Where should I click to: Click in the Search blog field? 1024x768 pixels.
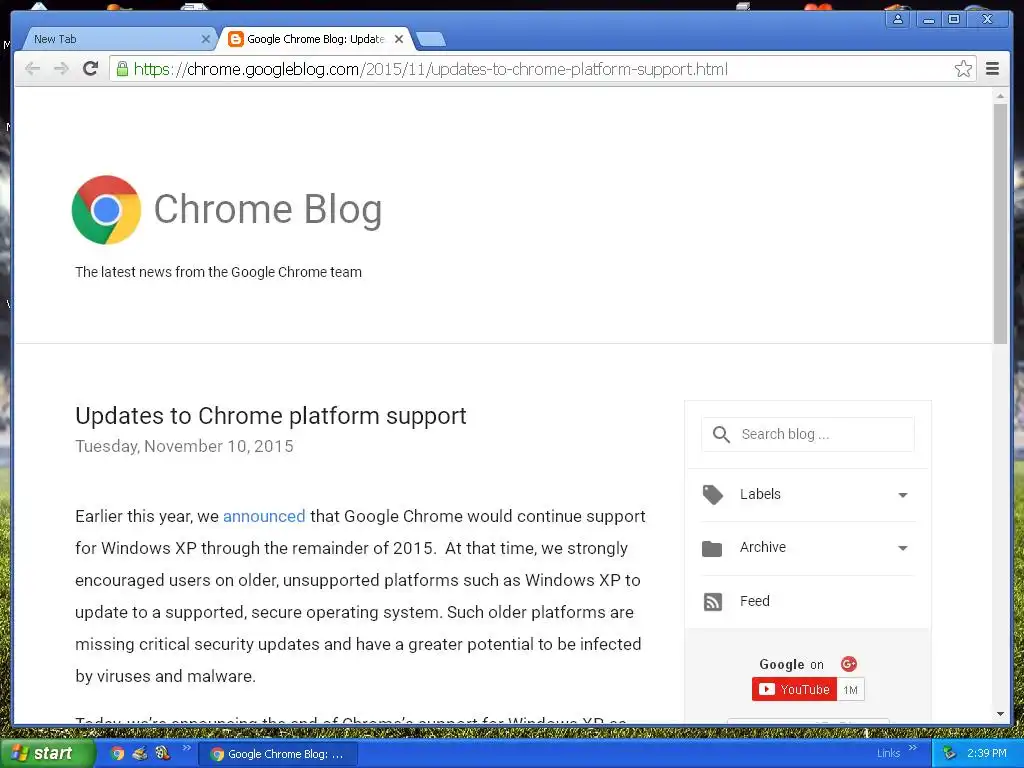[808, 434]
